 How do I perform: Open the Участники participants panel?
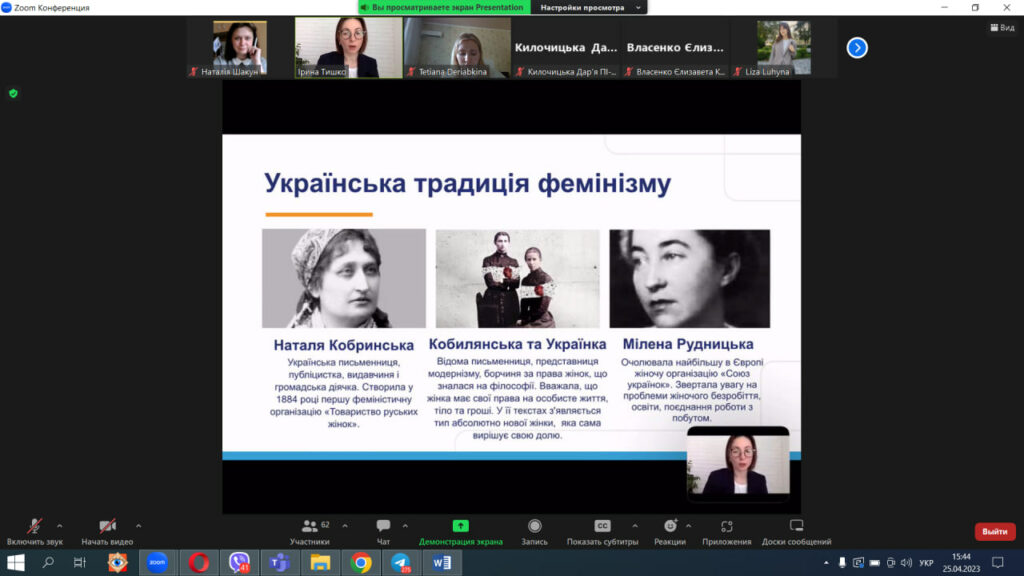[309, 526]
